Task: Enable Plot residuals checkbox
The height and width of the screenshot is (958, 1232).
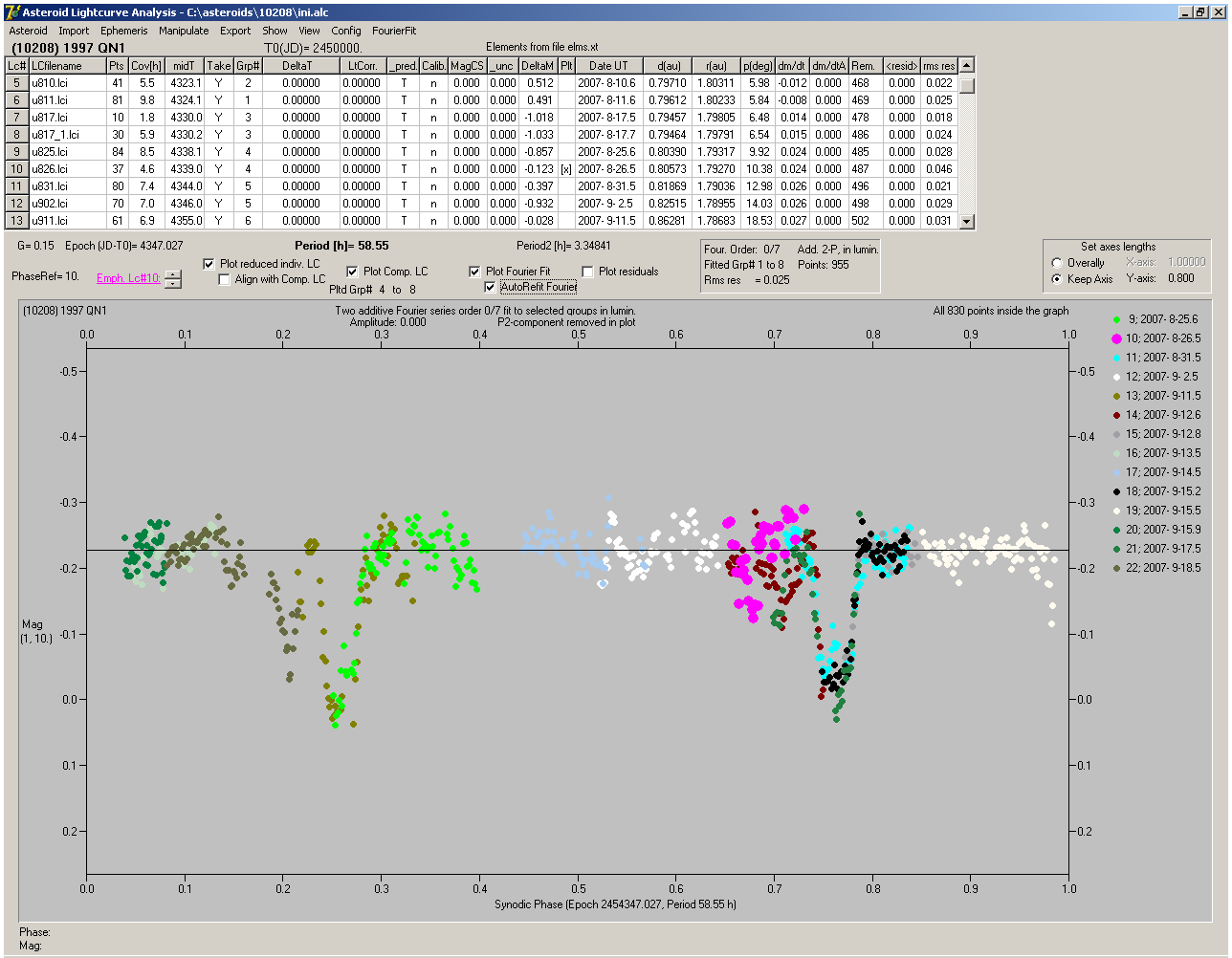Action: (x=588, y=272)
